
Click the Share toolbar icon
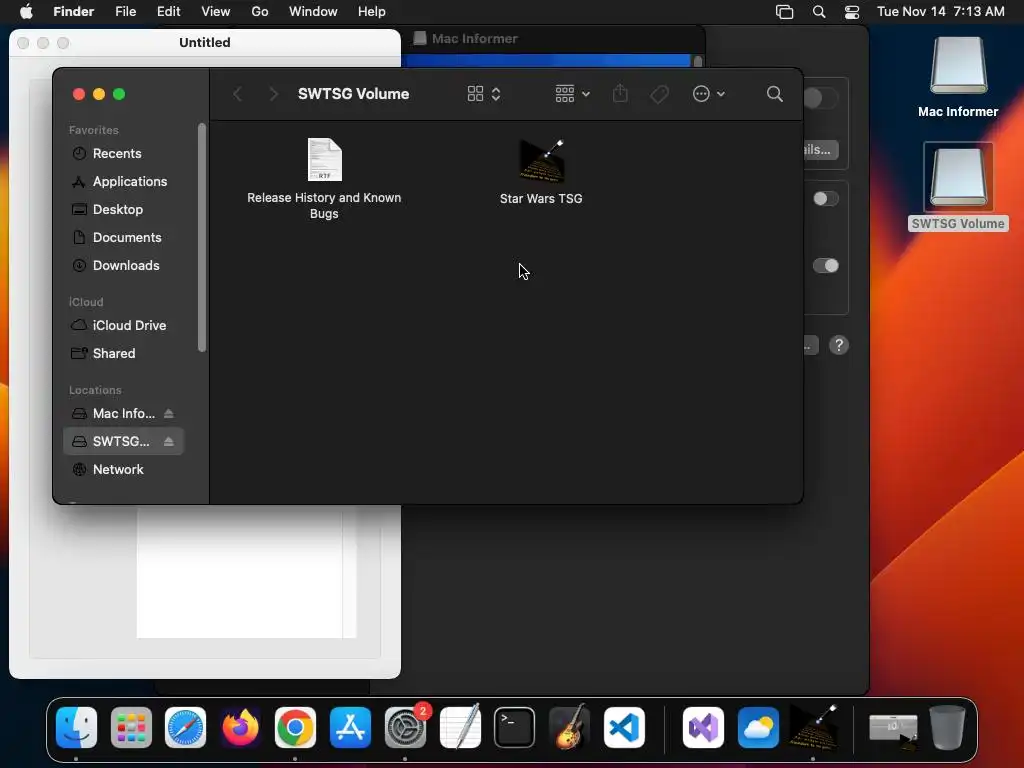click(620, 94)
